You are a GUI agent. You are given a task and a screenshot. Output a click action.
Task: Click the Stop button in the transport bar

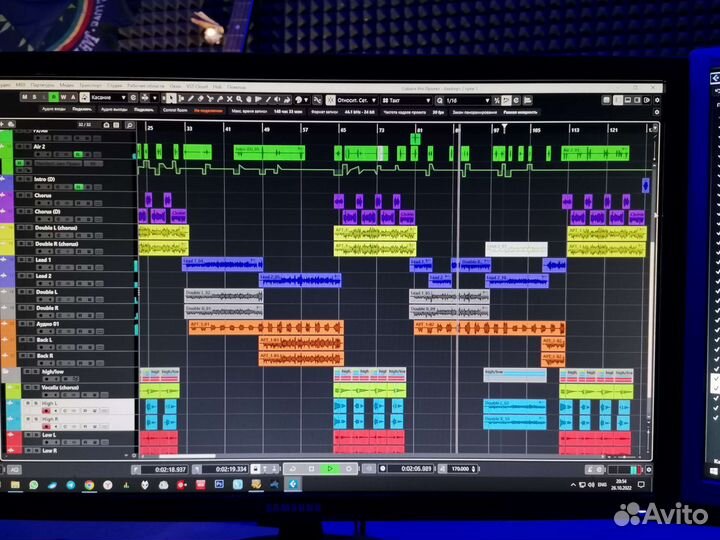[312, 468]
